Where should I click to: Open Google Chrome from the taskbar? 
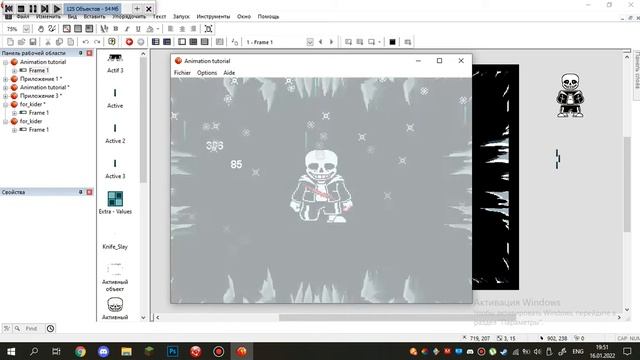[x=80, y=351]
